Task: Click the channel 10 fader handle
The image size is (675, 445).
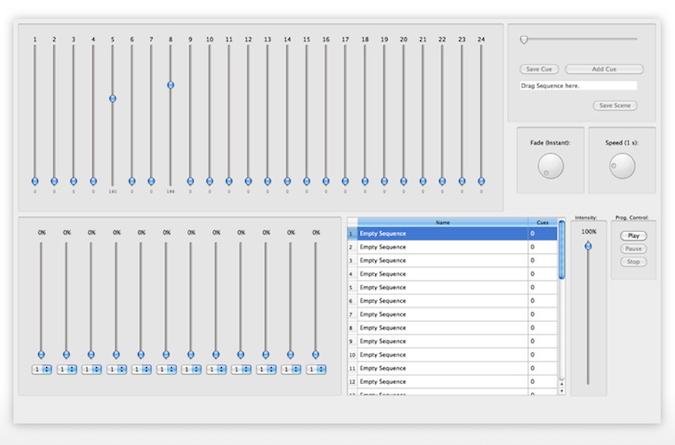Action: point(210,181)
